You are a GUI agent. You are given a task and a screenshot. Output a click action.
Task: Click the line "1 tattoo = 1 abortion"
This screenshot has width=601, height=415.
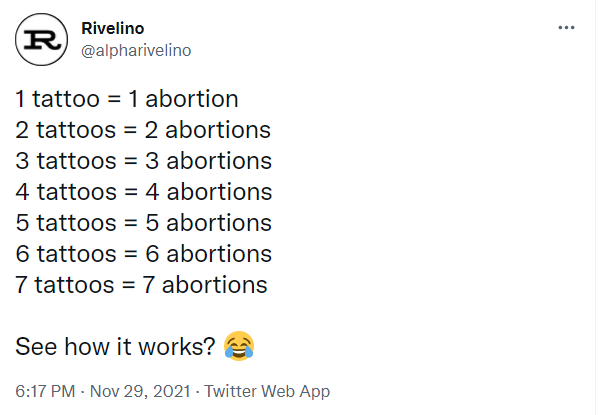[127, 100]
